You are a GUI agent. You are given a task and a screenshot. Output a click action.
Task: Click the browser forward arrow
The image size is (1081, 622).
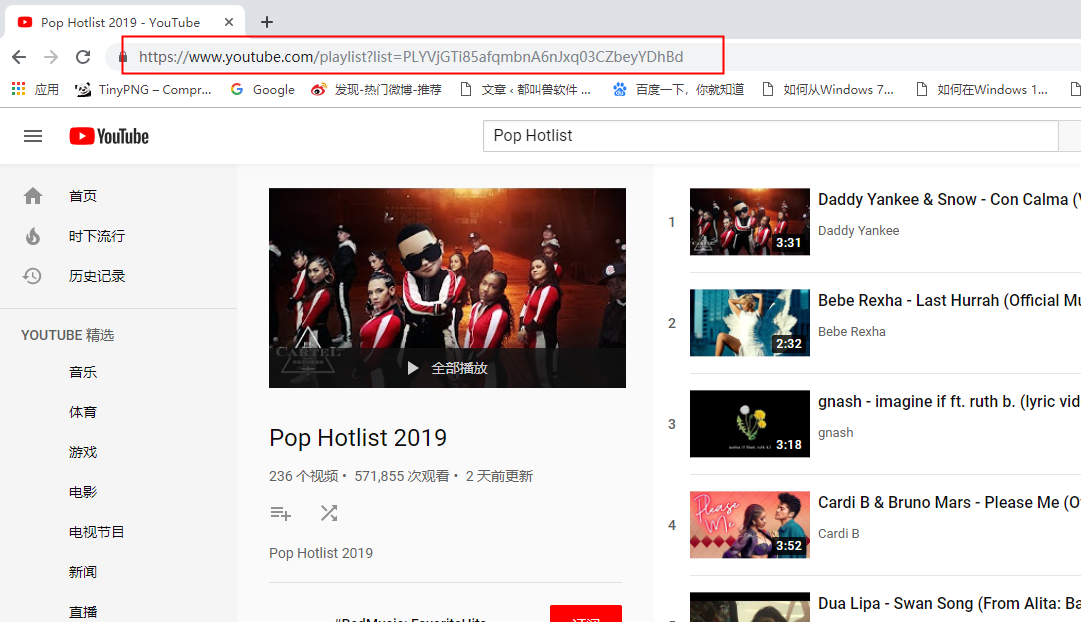51,57
